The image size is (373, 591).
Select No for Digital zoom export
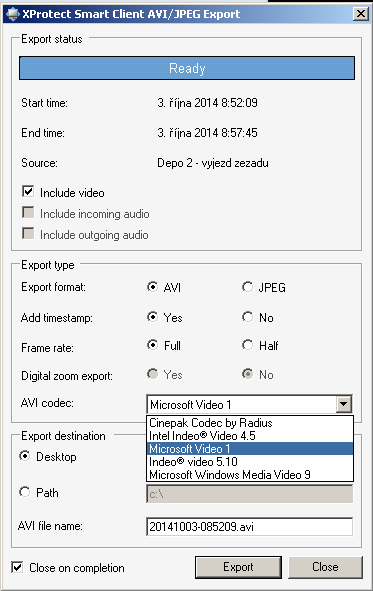[x=248, y=374]
